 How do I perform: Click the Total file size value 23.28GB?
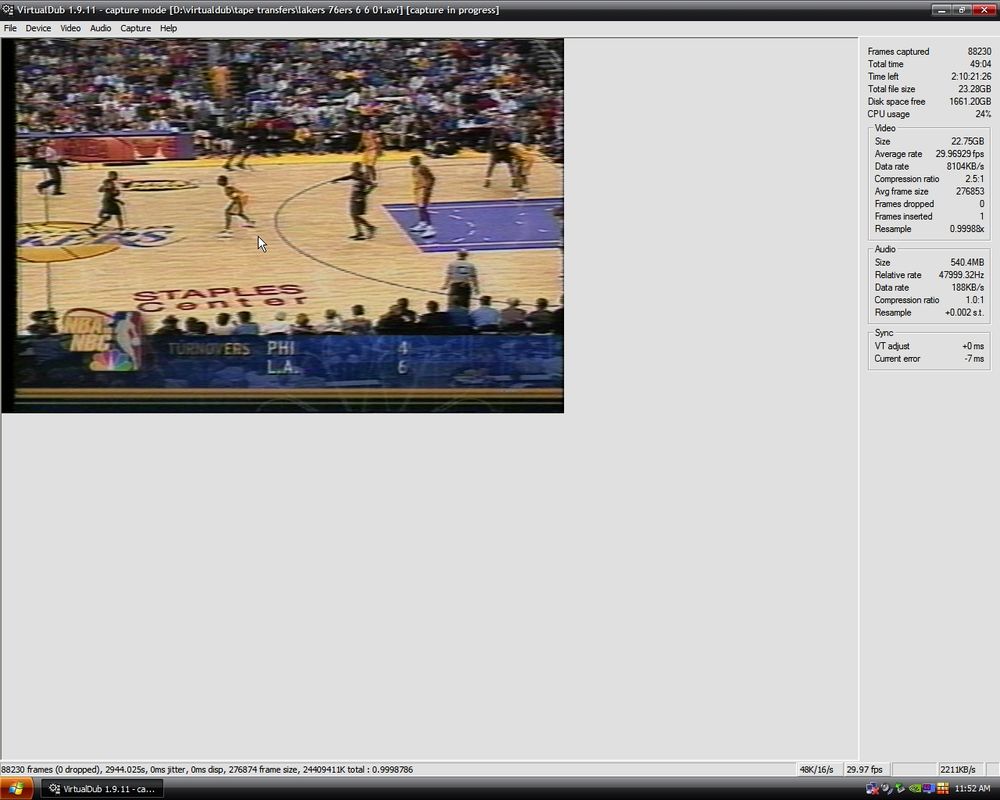tap(974, 89)
